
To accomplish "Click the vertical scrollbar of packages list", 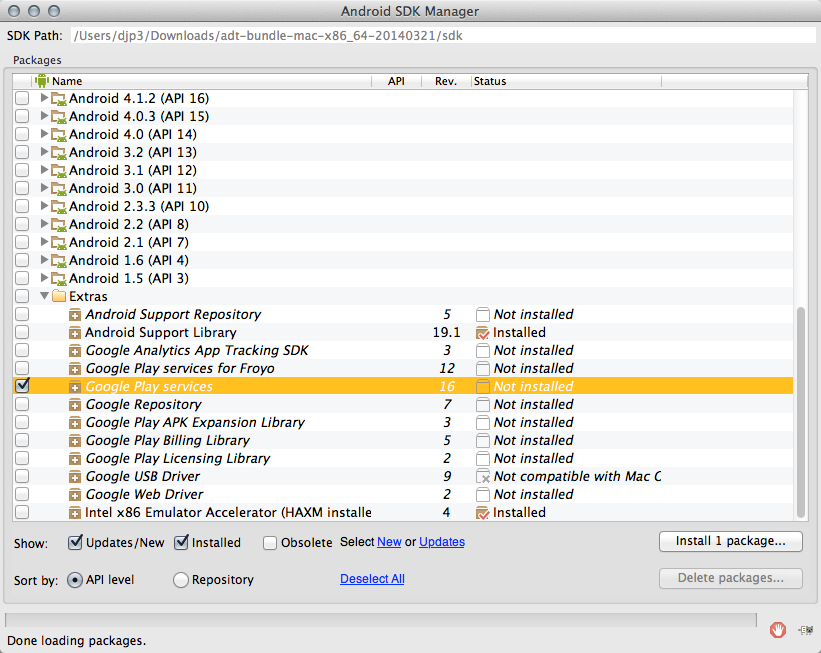I will [x=800, y=410].
